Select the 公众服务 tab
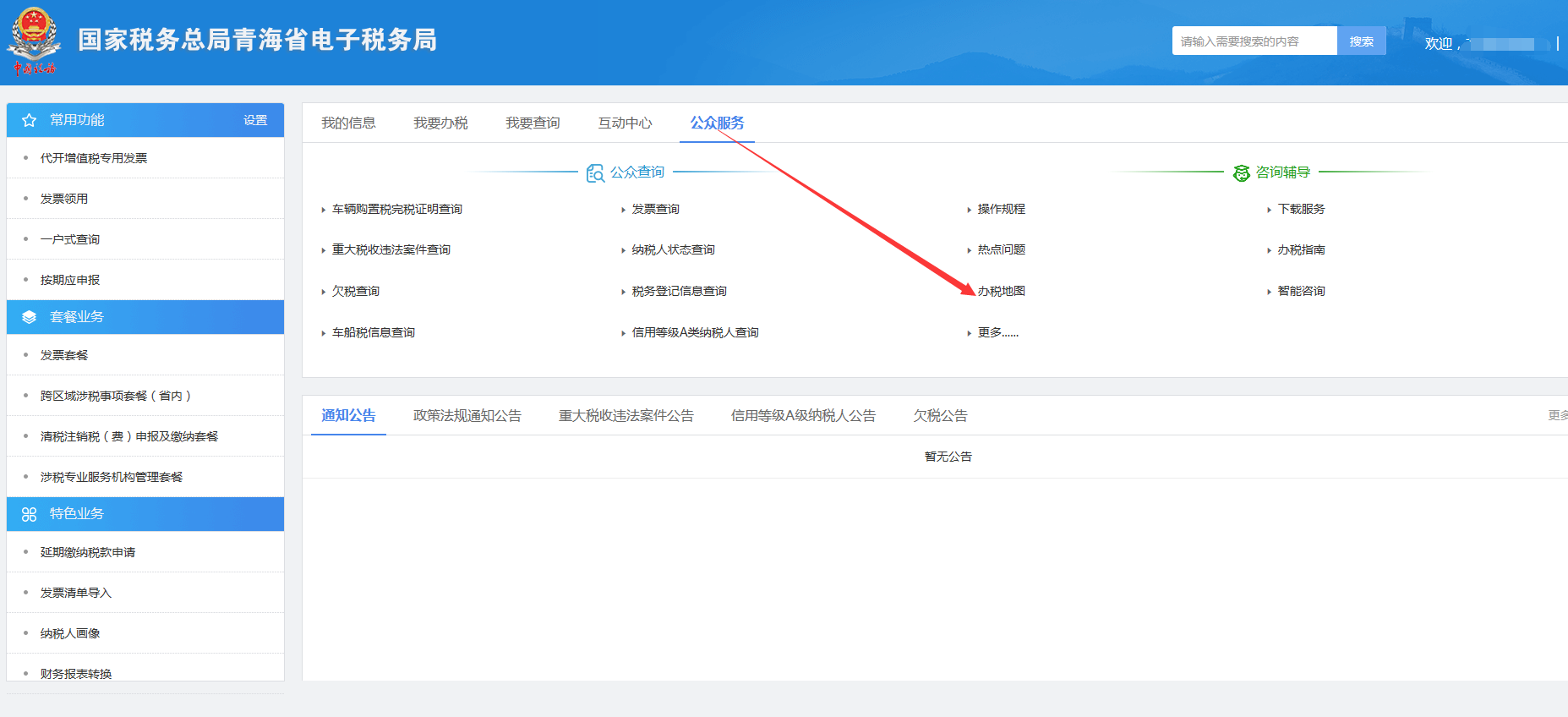Image resolution: width=1568 pixels, height=717 pixels. (717, 123)
